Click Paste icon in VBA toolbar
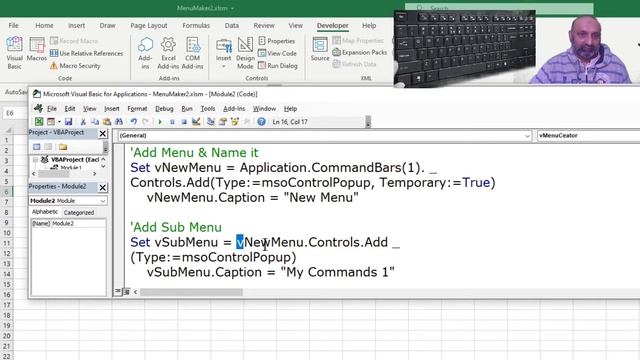The width and height of the screenshot is (640, 360). [107, 121]
